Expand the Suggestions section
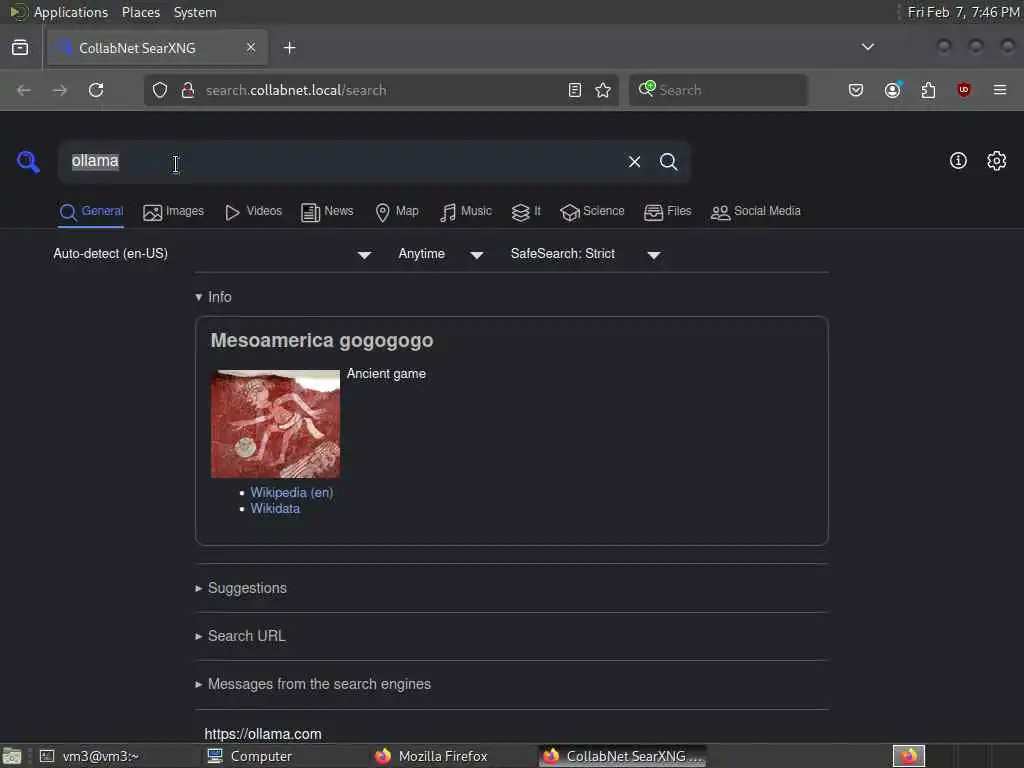1024x768 pixels. click(x=241, y=588)
